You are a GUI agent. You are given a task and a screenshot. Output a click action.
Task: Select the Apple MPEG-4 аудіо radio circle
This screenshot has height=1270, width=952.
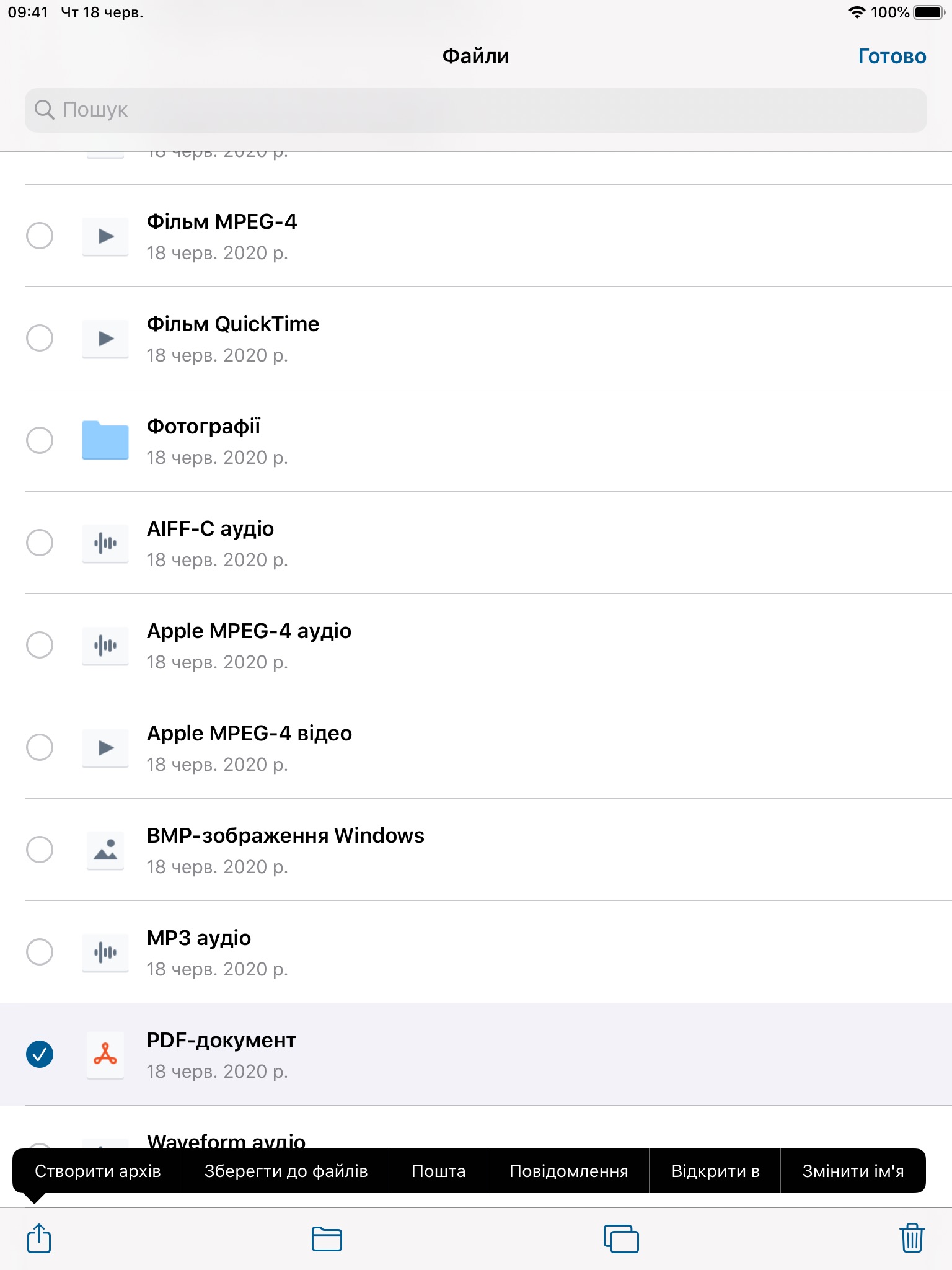pyautogui.click(x=40, y=645)
